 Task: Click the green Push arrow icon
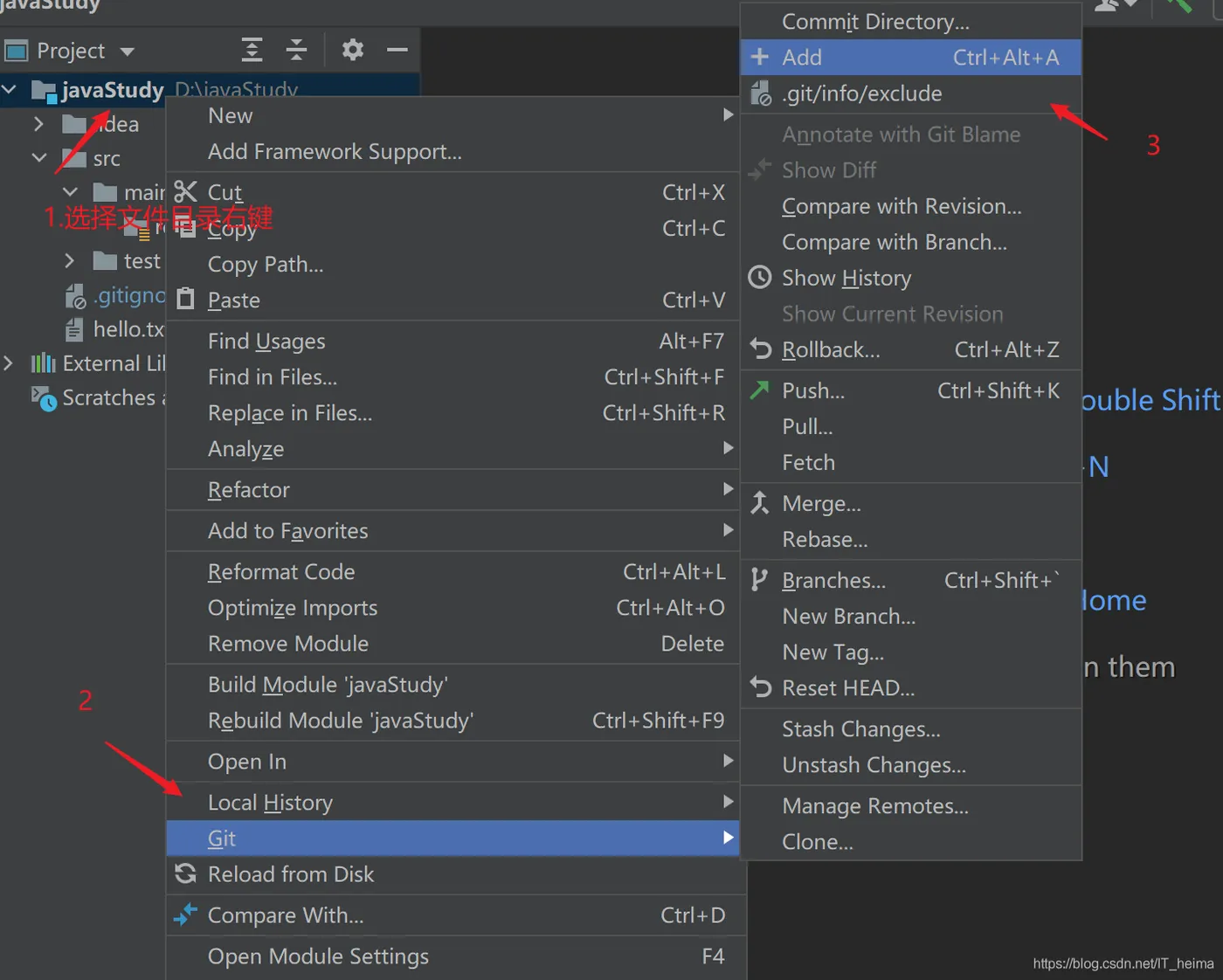click(760, 390)
